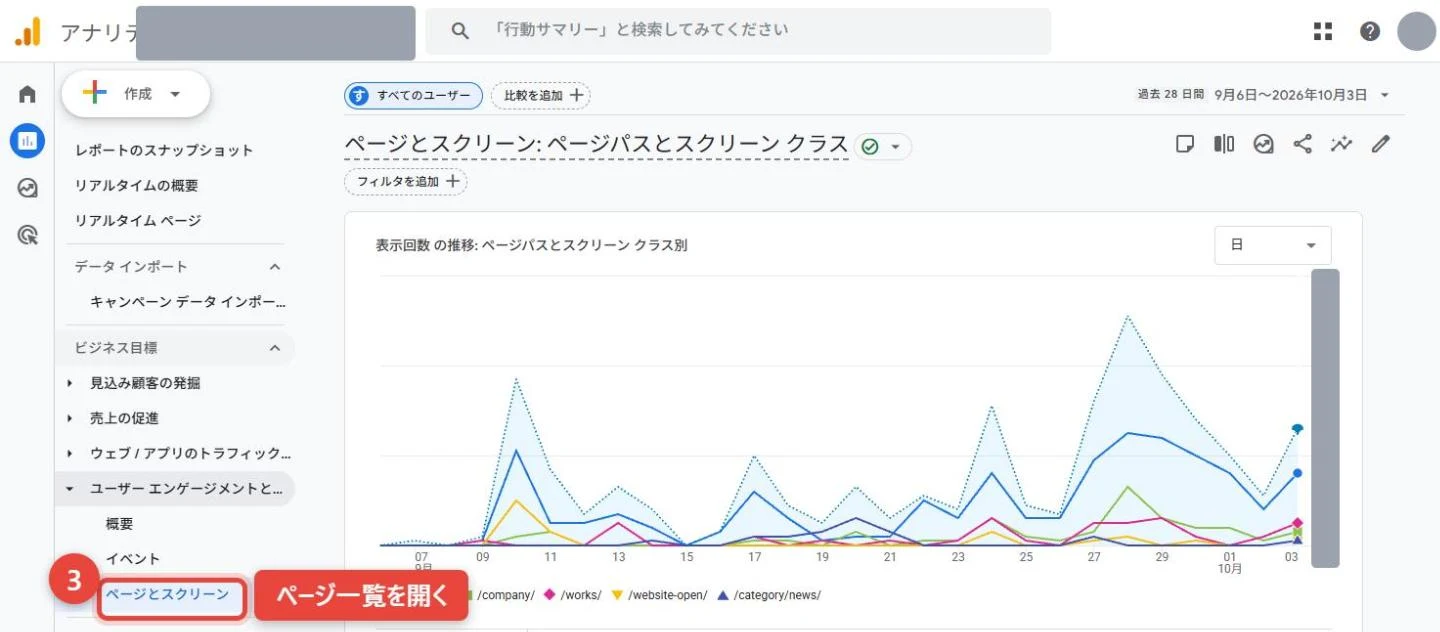Share this report
1440x632 pixels.
1302,144
